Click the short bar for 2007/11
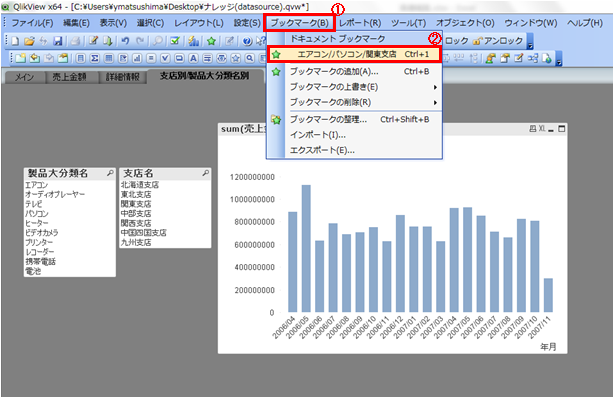This screenshot has width=613, height=397. pyautogui.click(x=548, y=295)
